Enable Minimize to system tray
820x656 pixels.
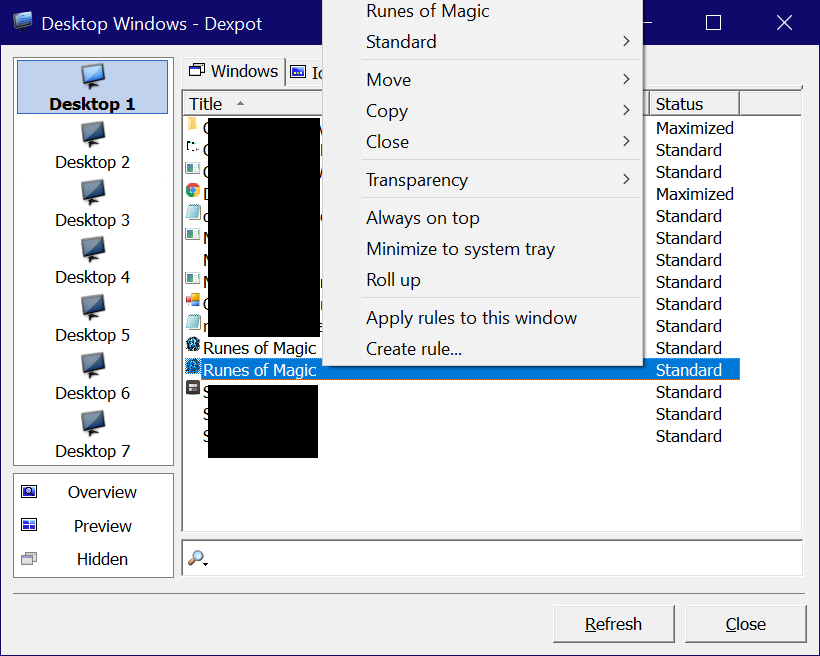(x=459, y=248)
